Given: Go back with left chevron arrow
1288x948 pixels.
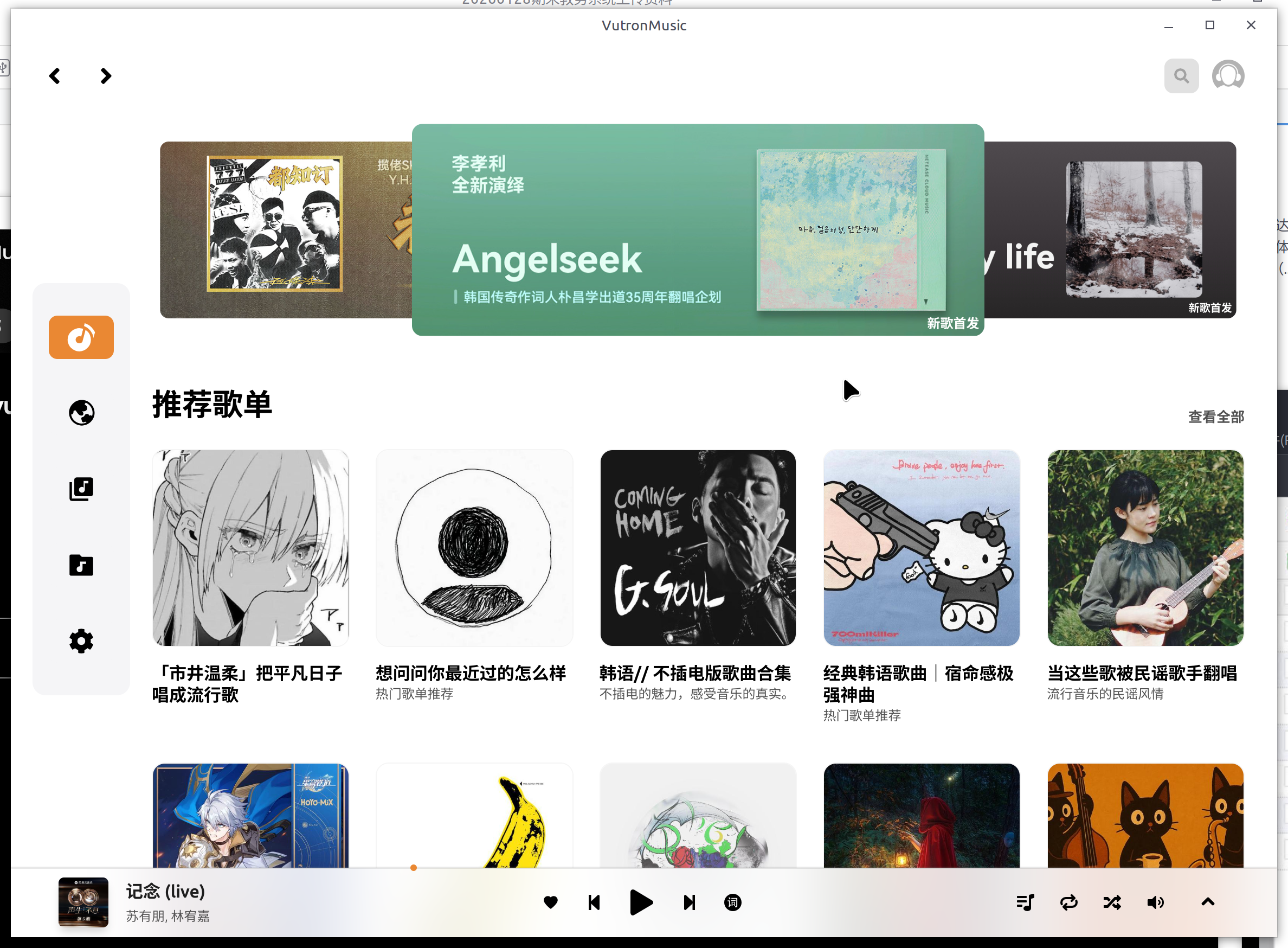Looking at the screenshot, I should (x=55, y=76).
